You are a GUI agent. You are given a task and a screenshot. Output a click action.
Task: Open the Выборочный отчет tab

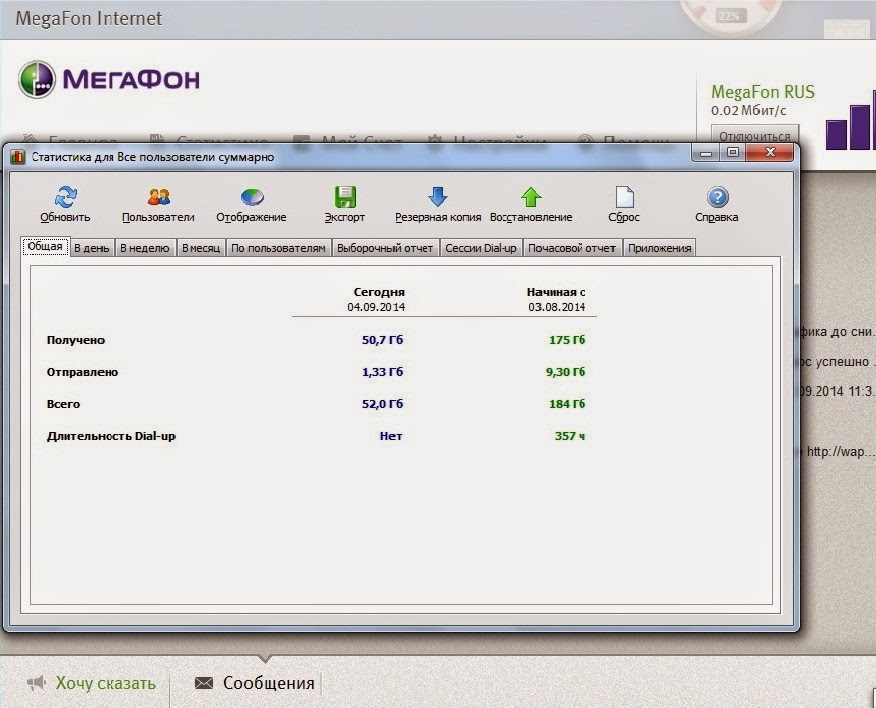[385, 248]
